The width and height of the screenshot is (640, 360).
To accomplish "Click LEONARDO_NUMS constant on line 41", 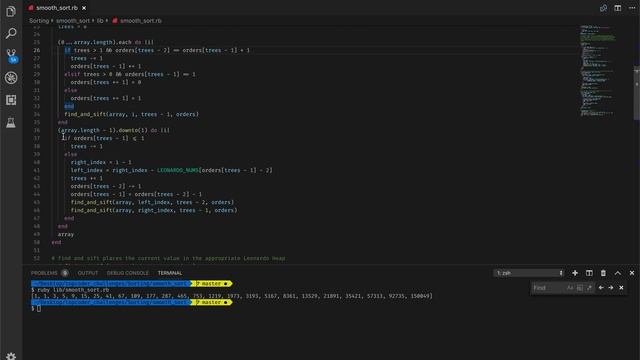I will [178, 170].
